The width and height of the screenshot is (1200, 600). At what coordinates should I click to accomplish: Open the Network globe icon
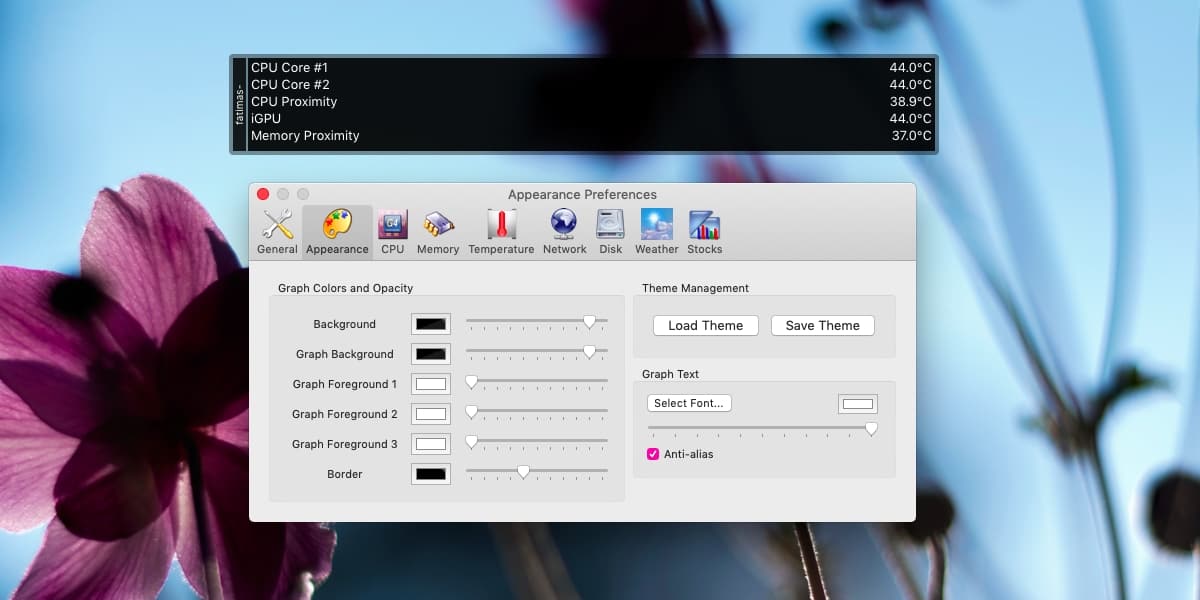564,232
